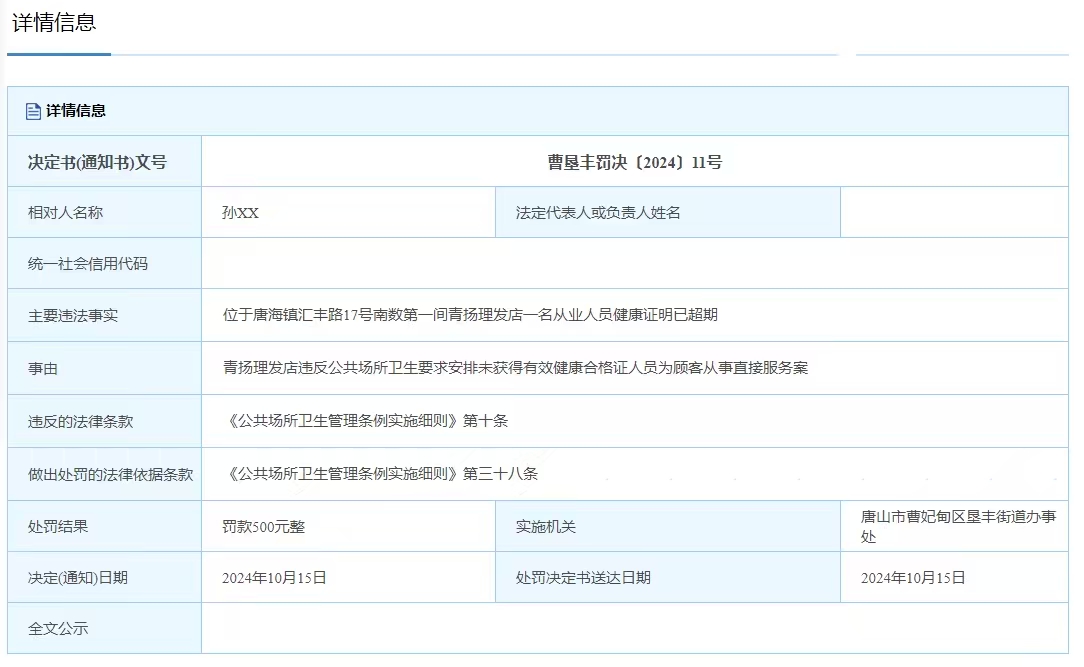Select the 详情信息 tab at top
Screen dimensions: 1084x667
point(54,23)
